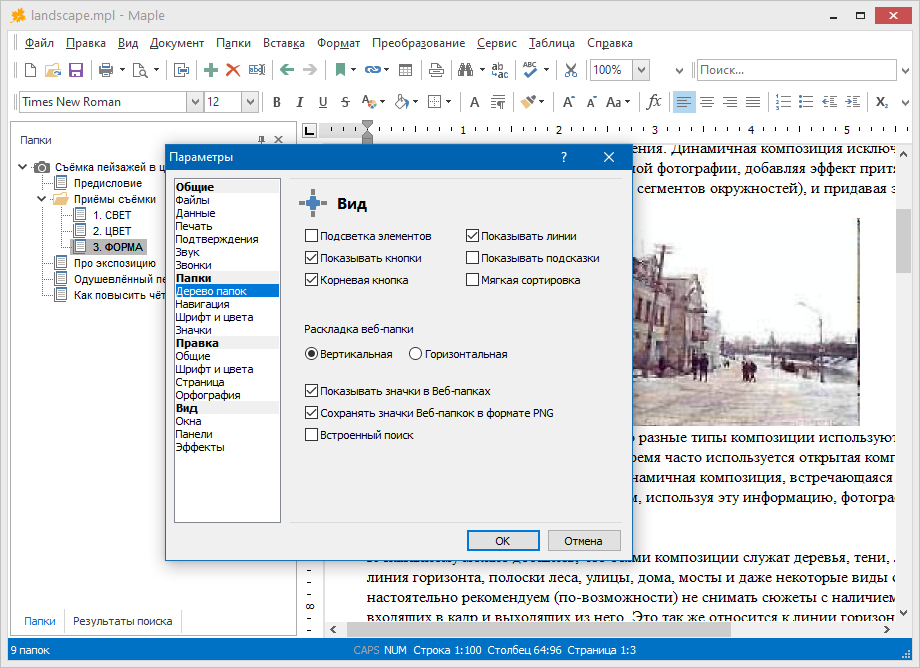The height and width of the screenshot is (668, 920).
Task: Open the Times New Roman font dropdown
Action: click(x=194, y=102)
